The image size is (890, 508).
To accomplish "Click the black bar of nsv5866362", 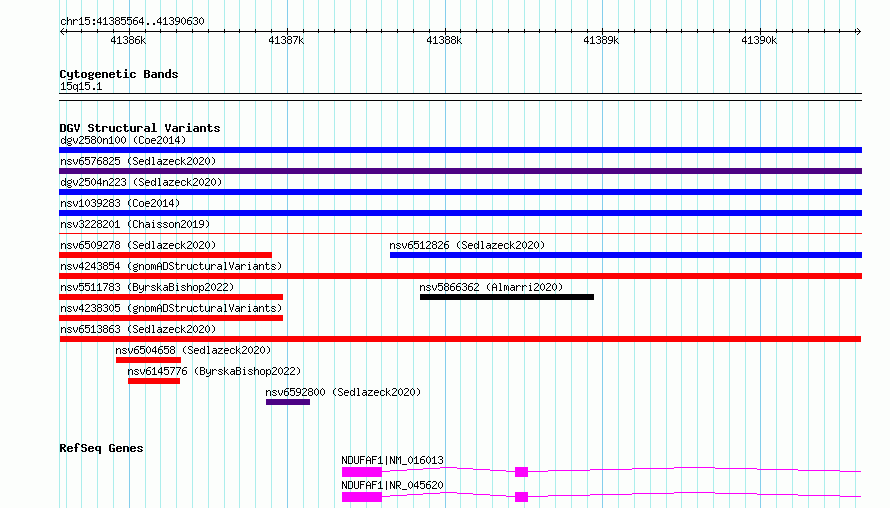I will click(507, 297).
